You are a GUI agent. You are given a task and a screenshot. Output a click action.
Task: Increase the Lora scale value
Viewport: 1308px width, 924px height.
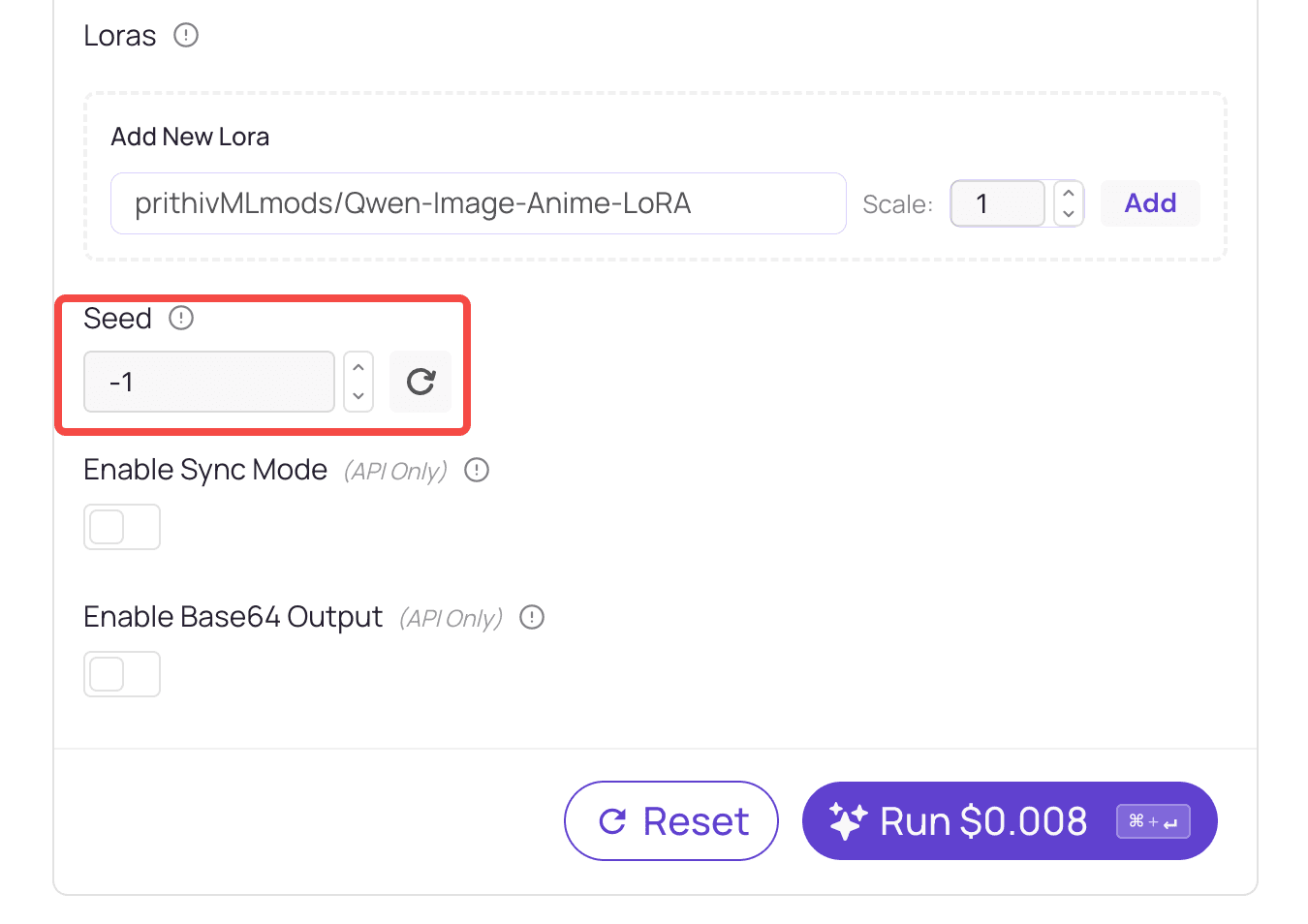coord(1069,193)
